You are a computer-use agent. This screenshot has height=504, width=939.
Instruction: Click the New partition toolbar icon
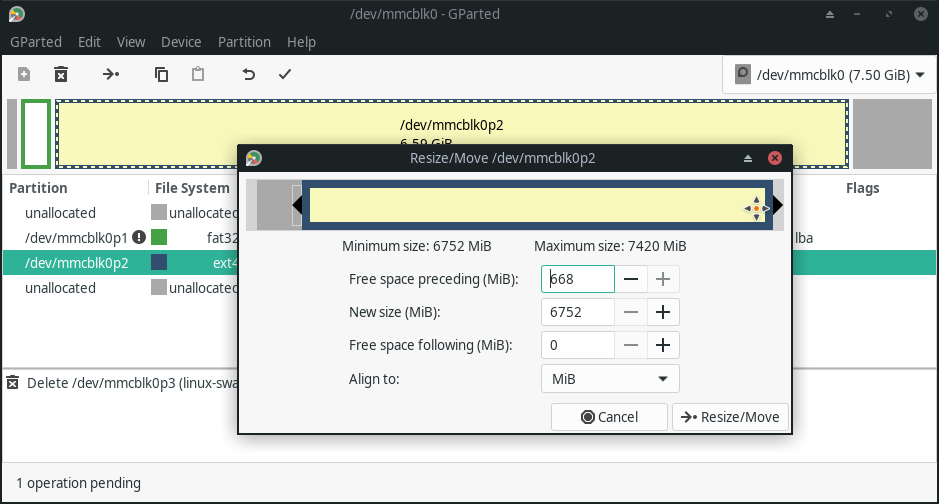(24, 74)
